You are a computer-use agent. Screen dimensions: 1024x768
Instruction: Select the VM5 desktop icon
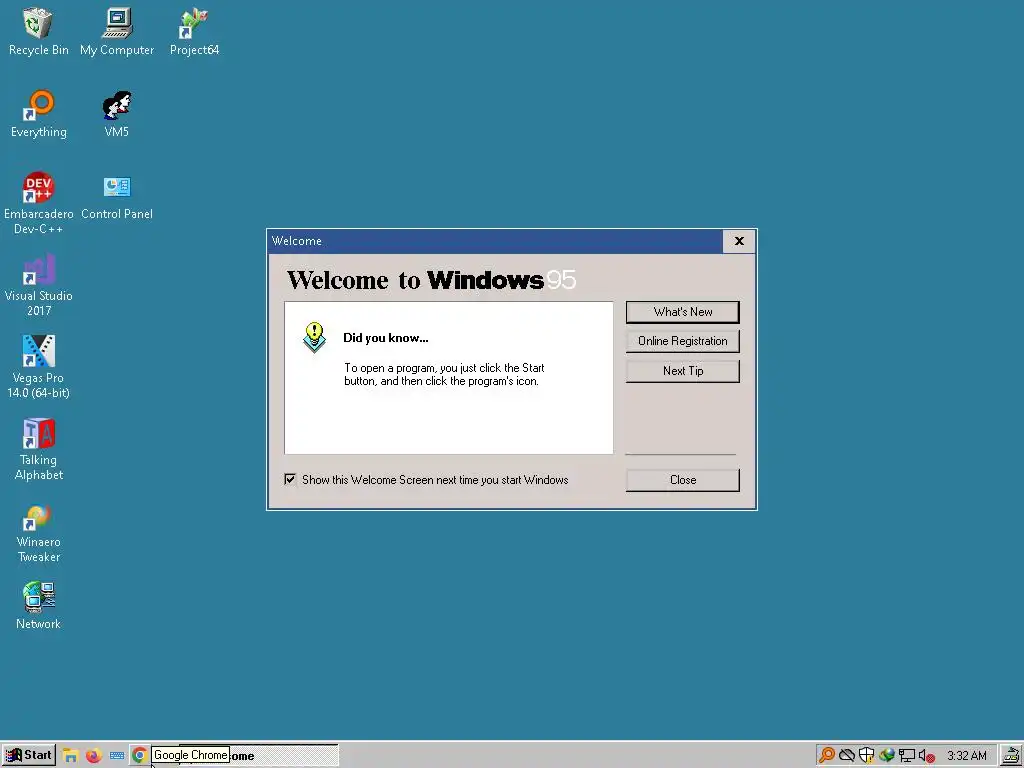coord(116,114)
